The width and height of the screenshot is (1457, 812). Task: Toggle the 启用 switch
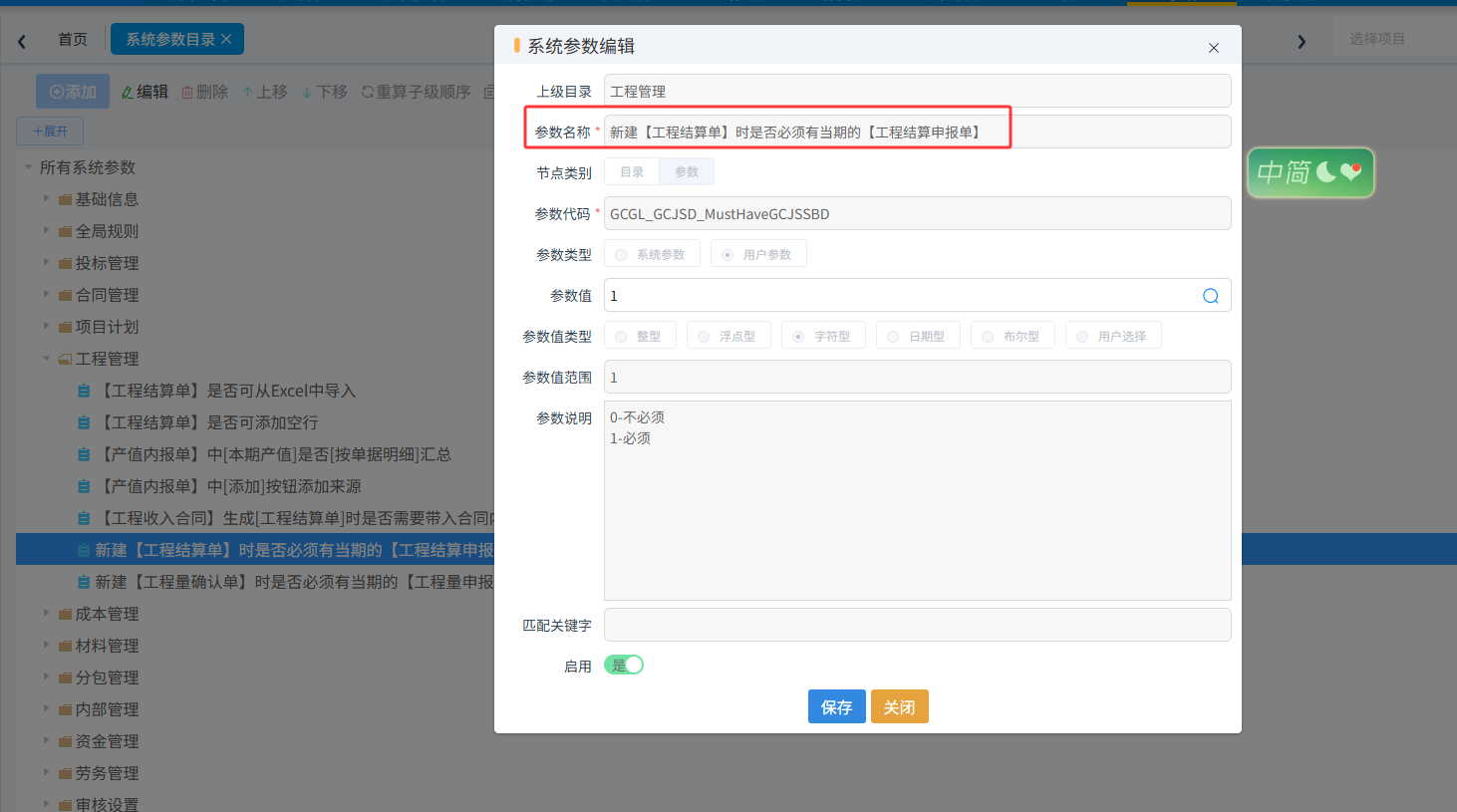(624, 666)
